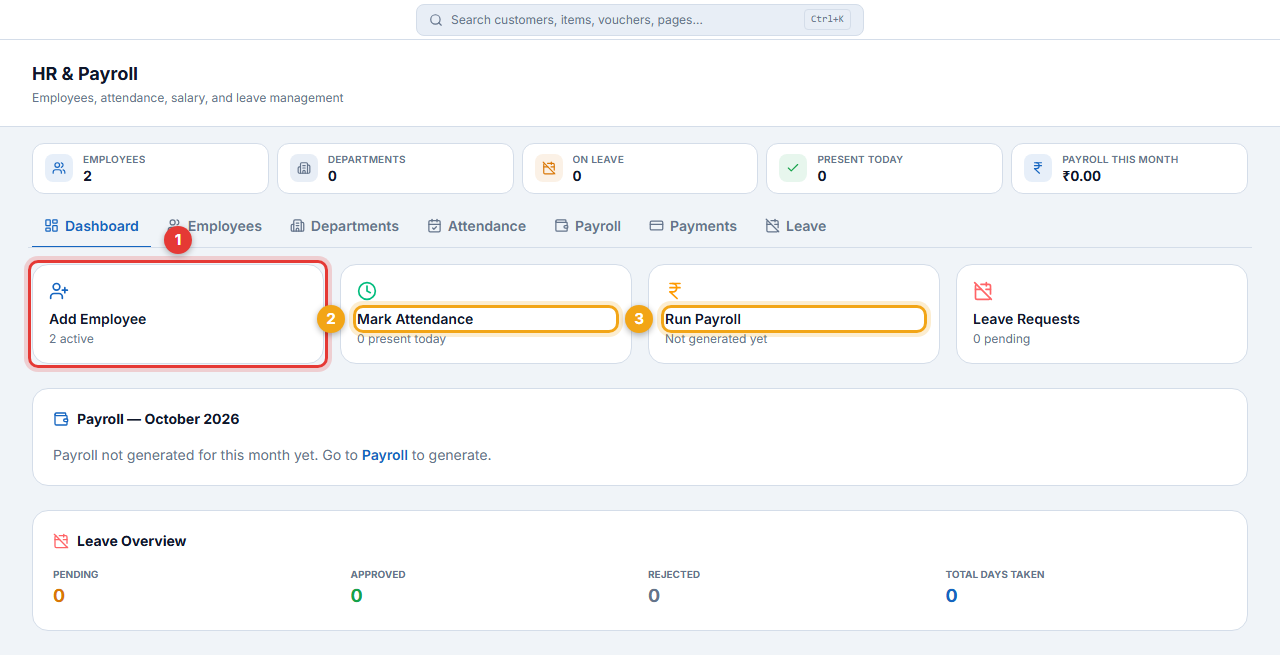Viewport: 1280px width, 655px height.
Task: Click the search magnifier icon
Action: click(436, 20)
